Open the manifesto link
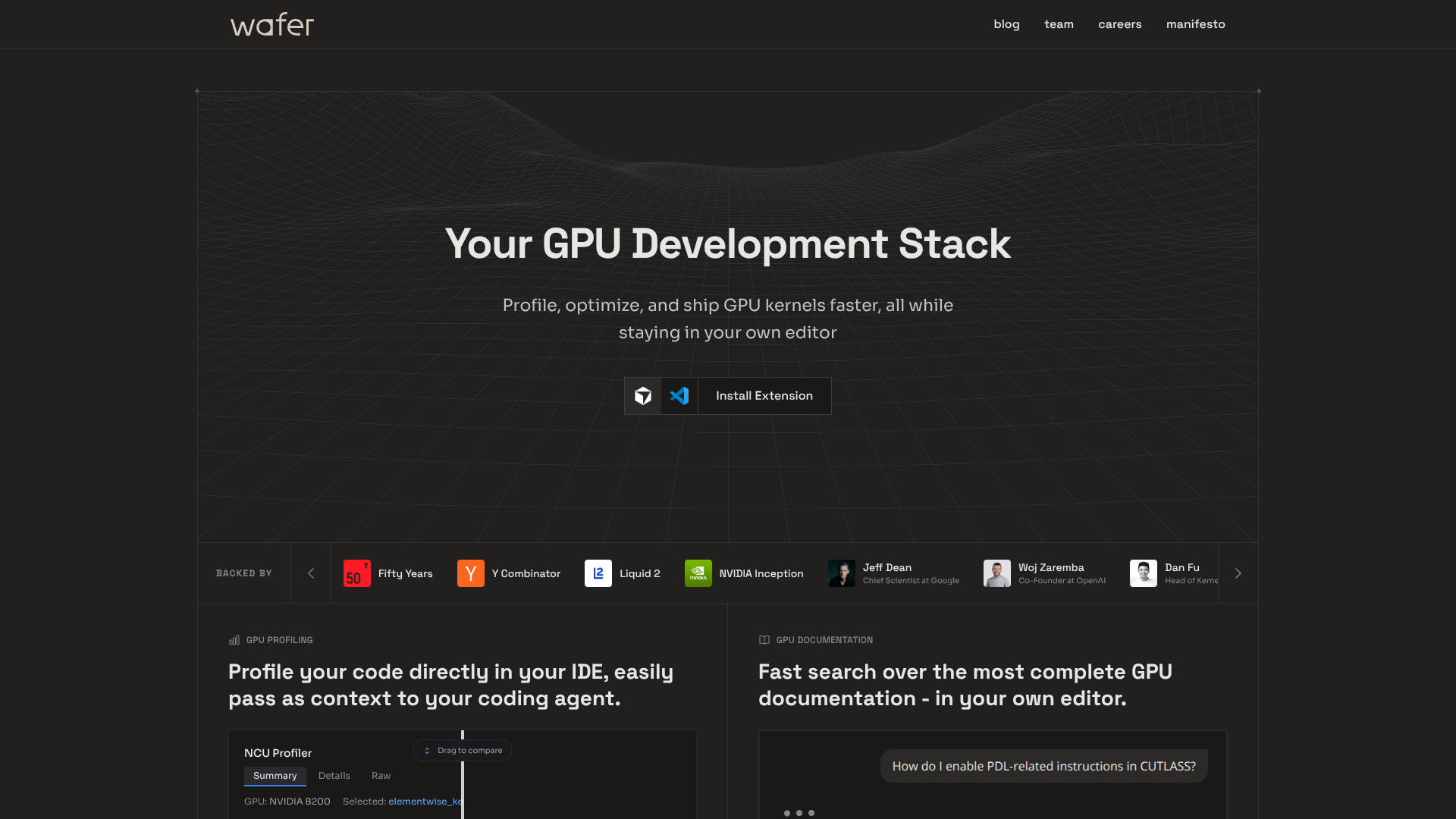 pyautogui.click(x=1195, y=24)
